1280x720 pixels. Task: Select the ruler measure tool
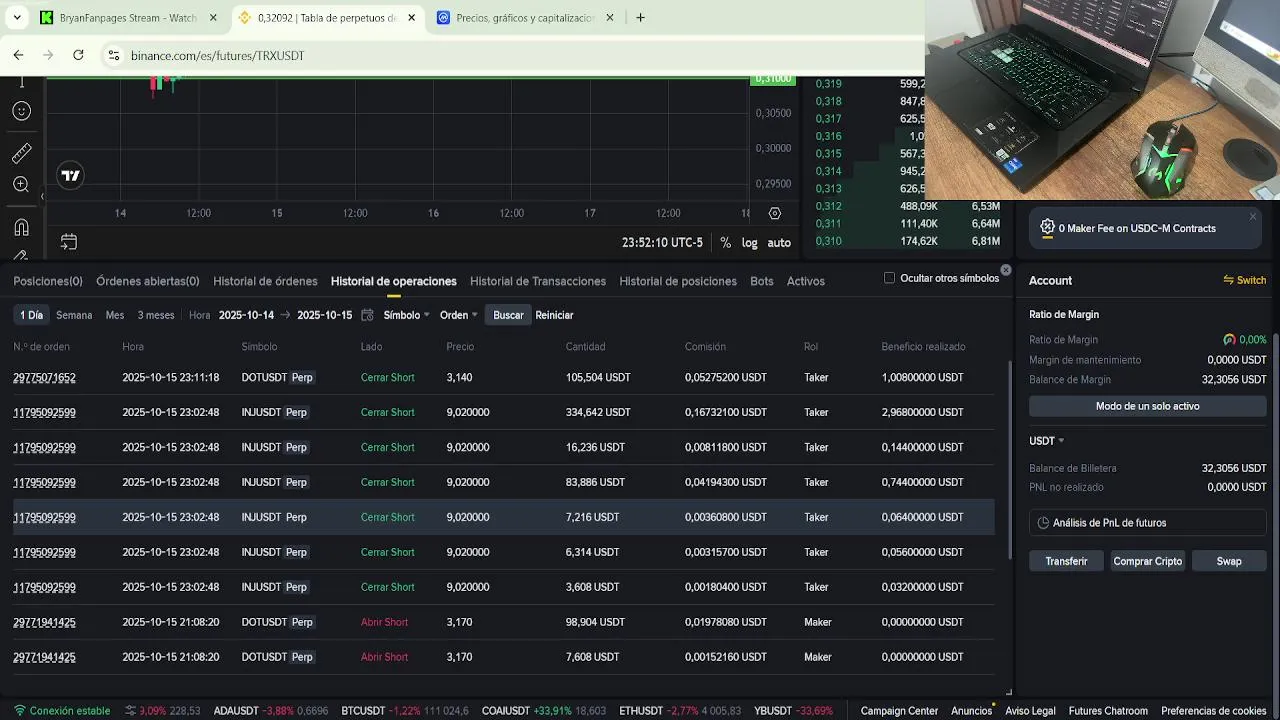(21, 153)
